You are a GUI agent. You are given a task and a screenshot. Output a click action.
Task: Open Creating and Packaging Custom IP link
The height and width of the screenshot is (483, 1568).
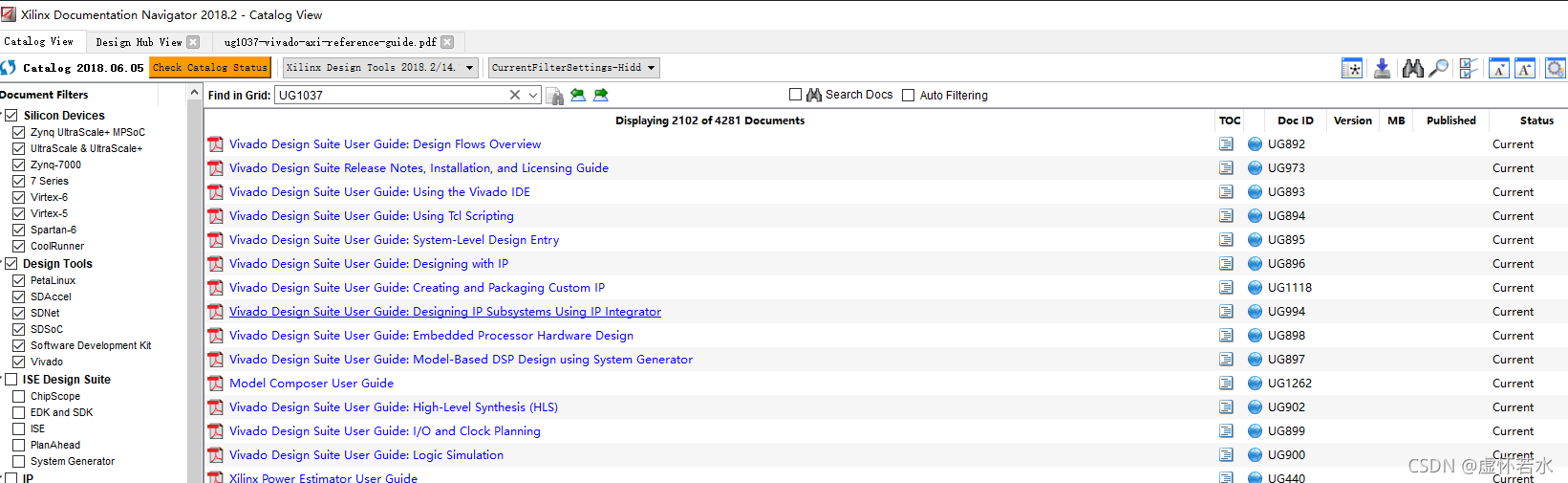tap(417, 288)
